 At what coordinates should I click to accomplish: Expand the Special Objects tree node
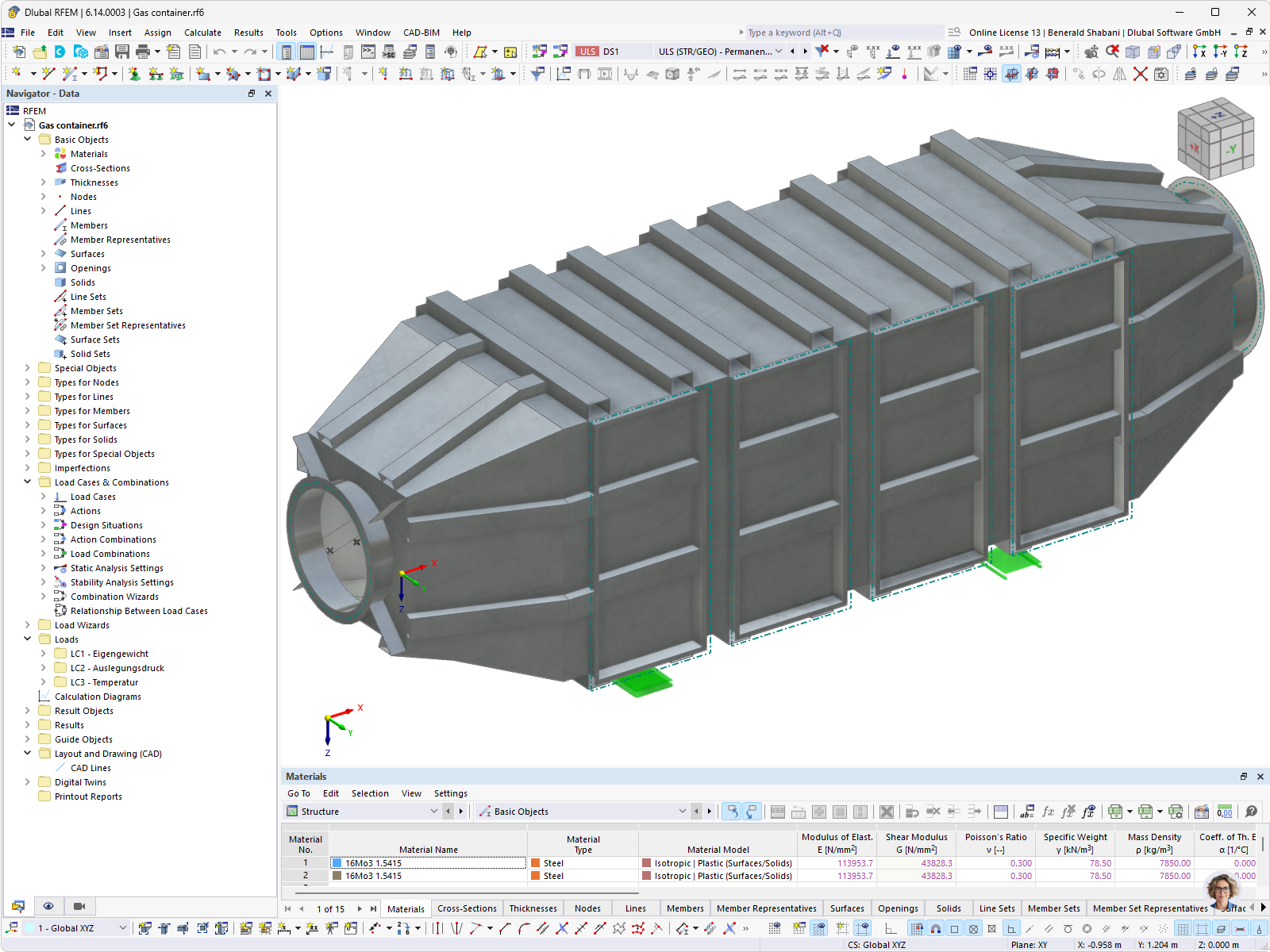coord(28,367)
